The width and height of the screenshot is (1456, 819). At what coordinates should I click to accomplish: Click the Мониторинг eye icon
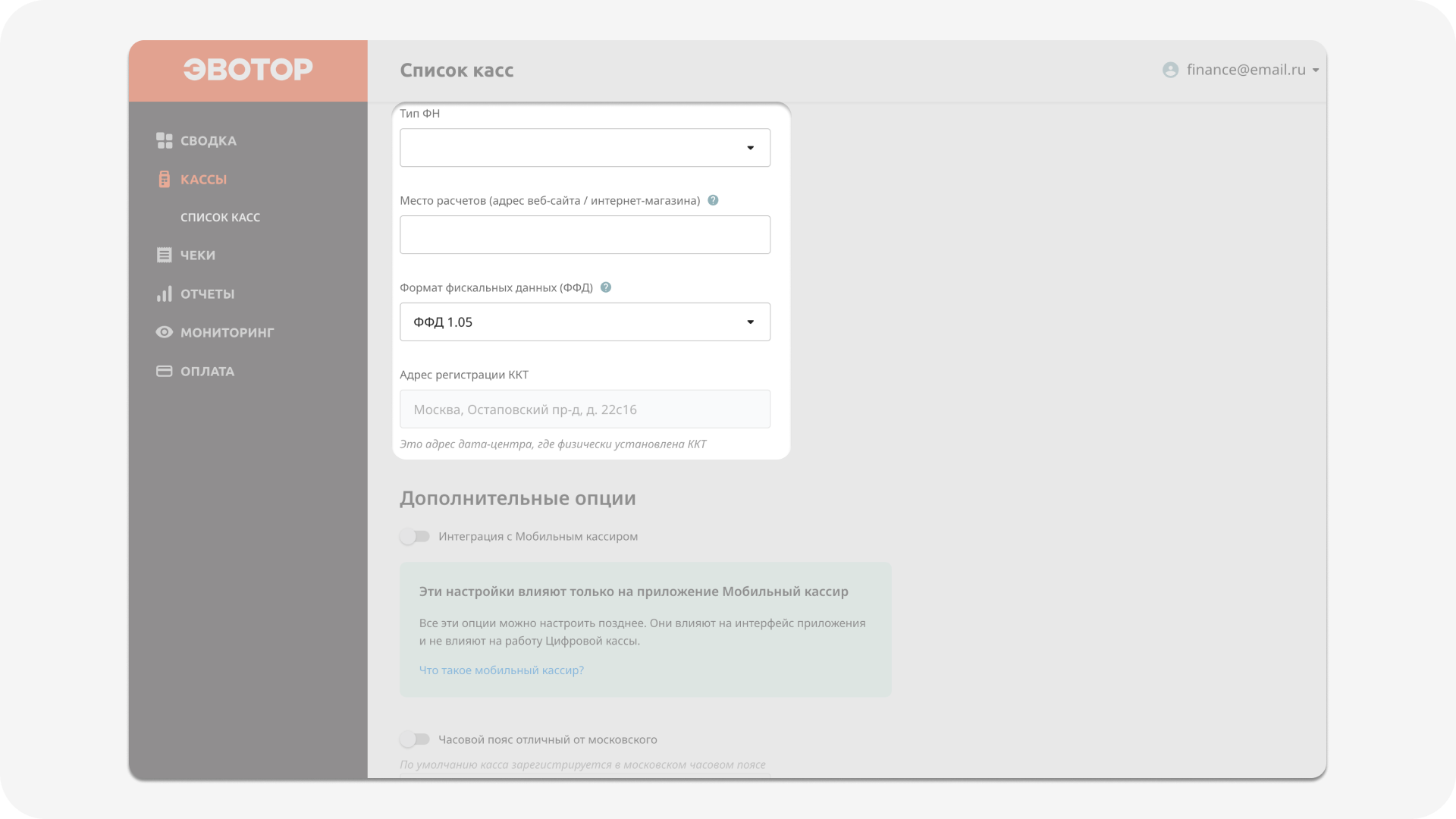coord(164,332)
